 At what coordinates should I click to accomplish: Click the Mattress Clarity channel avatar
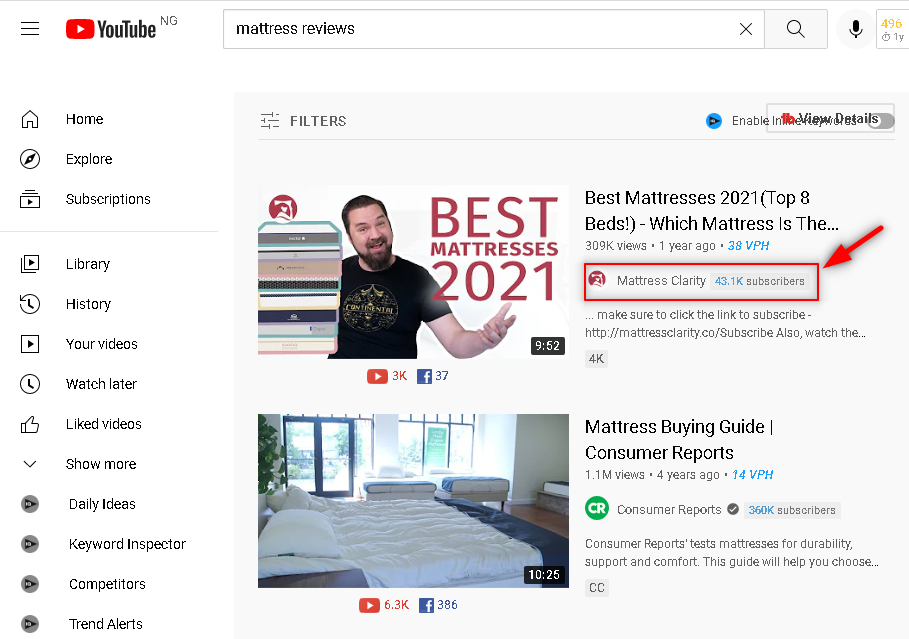(x=597, y=280)
